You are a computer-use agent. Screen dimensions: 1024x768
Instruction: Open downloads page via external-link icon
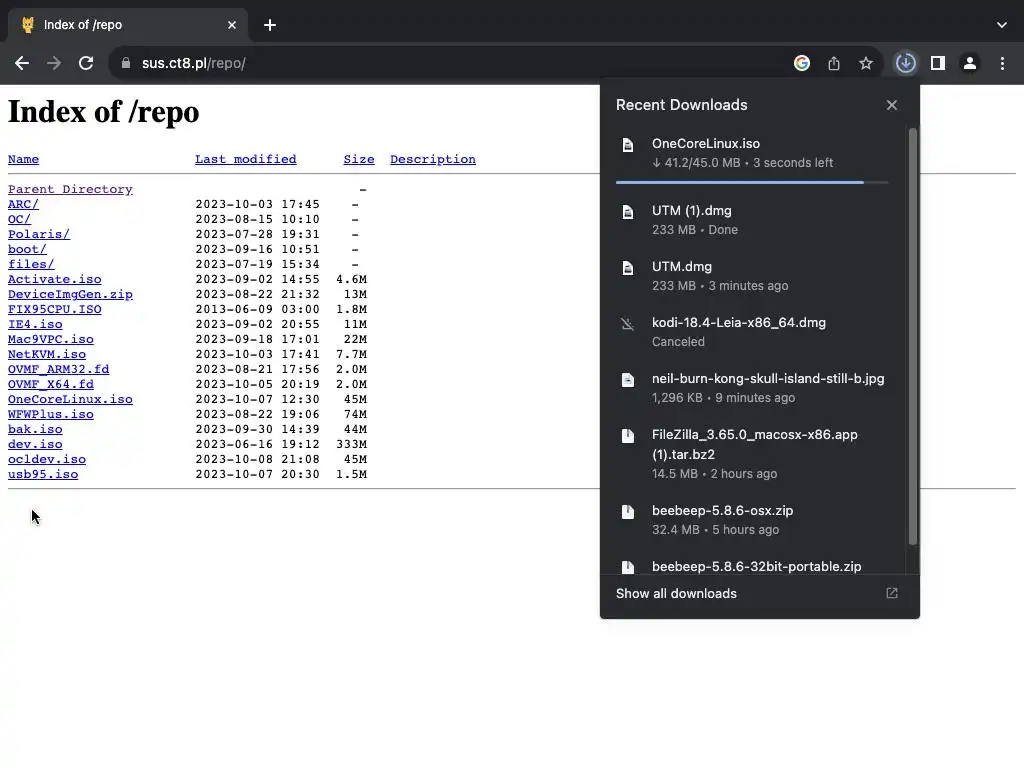click(891, 593)
